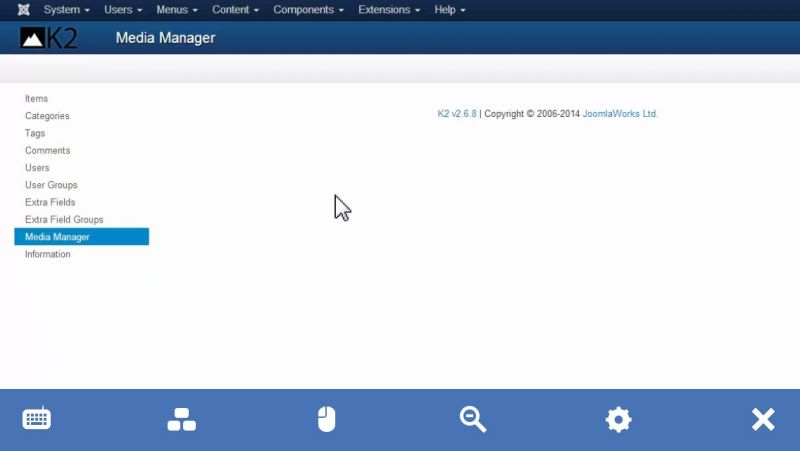
Task: Click the three-blocks icon in bottom bar
Action: (182, 419)
